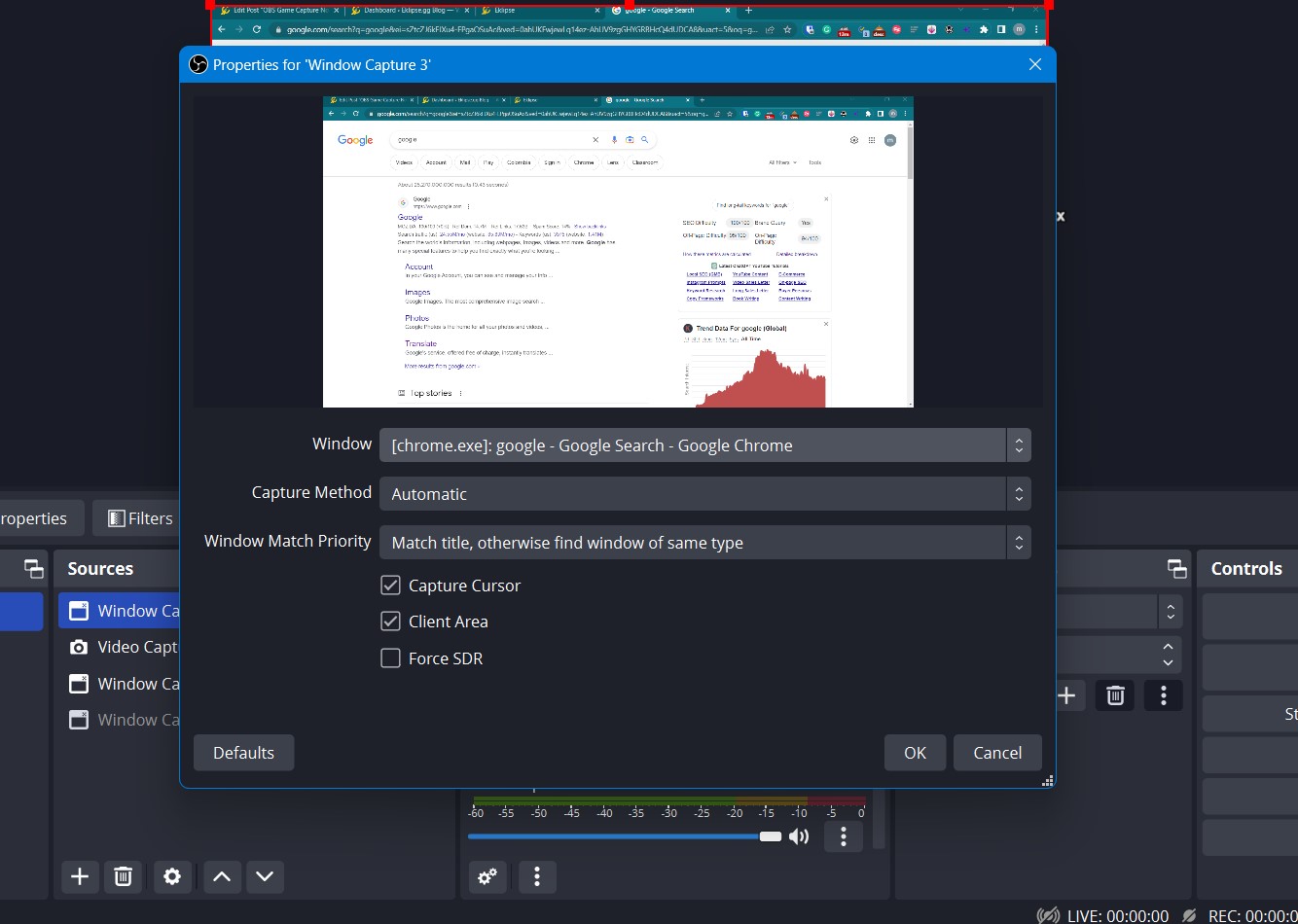Mute audio with the speaker icon
The height and width of the screenshot is (924, 1298).
pos(799,836)
